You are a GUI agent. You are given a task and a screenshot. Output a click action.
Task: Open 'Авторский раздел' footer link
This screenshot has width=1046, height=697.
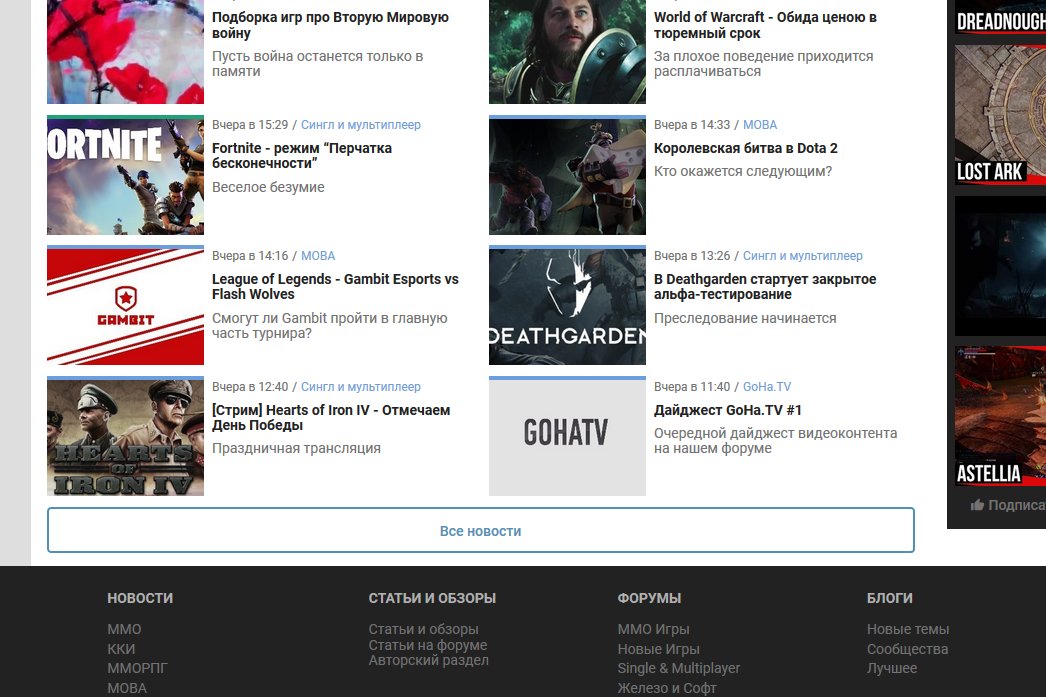coord(429,660)
